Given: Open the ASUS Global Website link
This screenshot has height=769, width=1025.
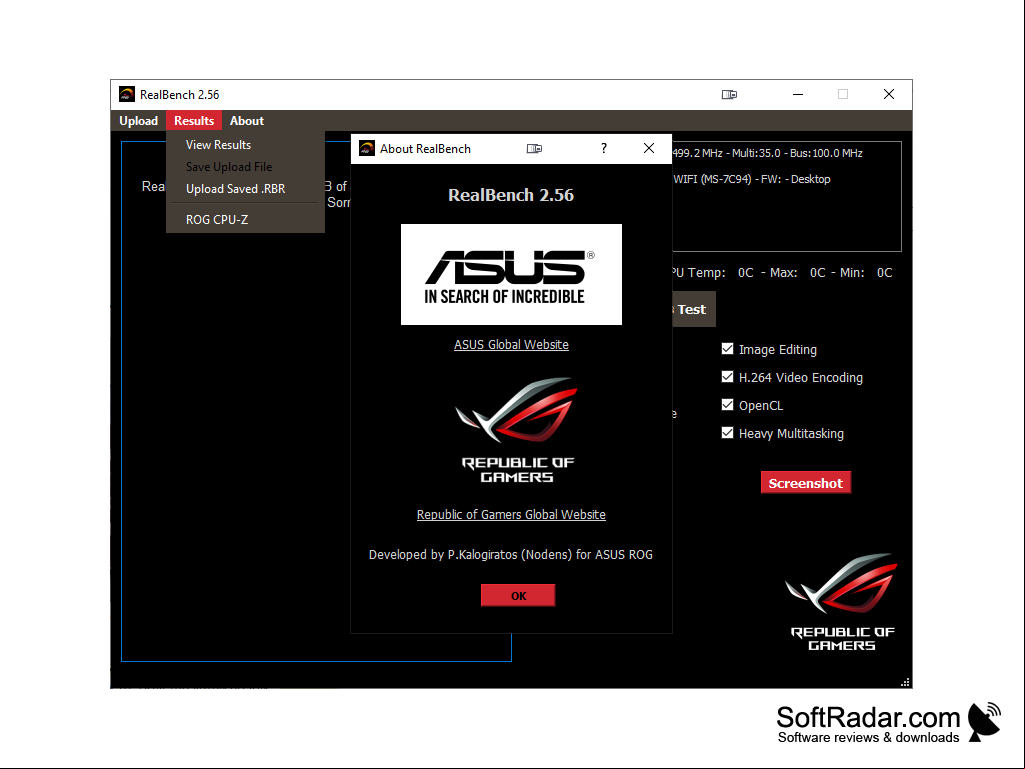Looking at the screenshot, I should 511,345.
